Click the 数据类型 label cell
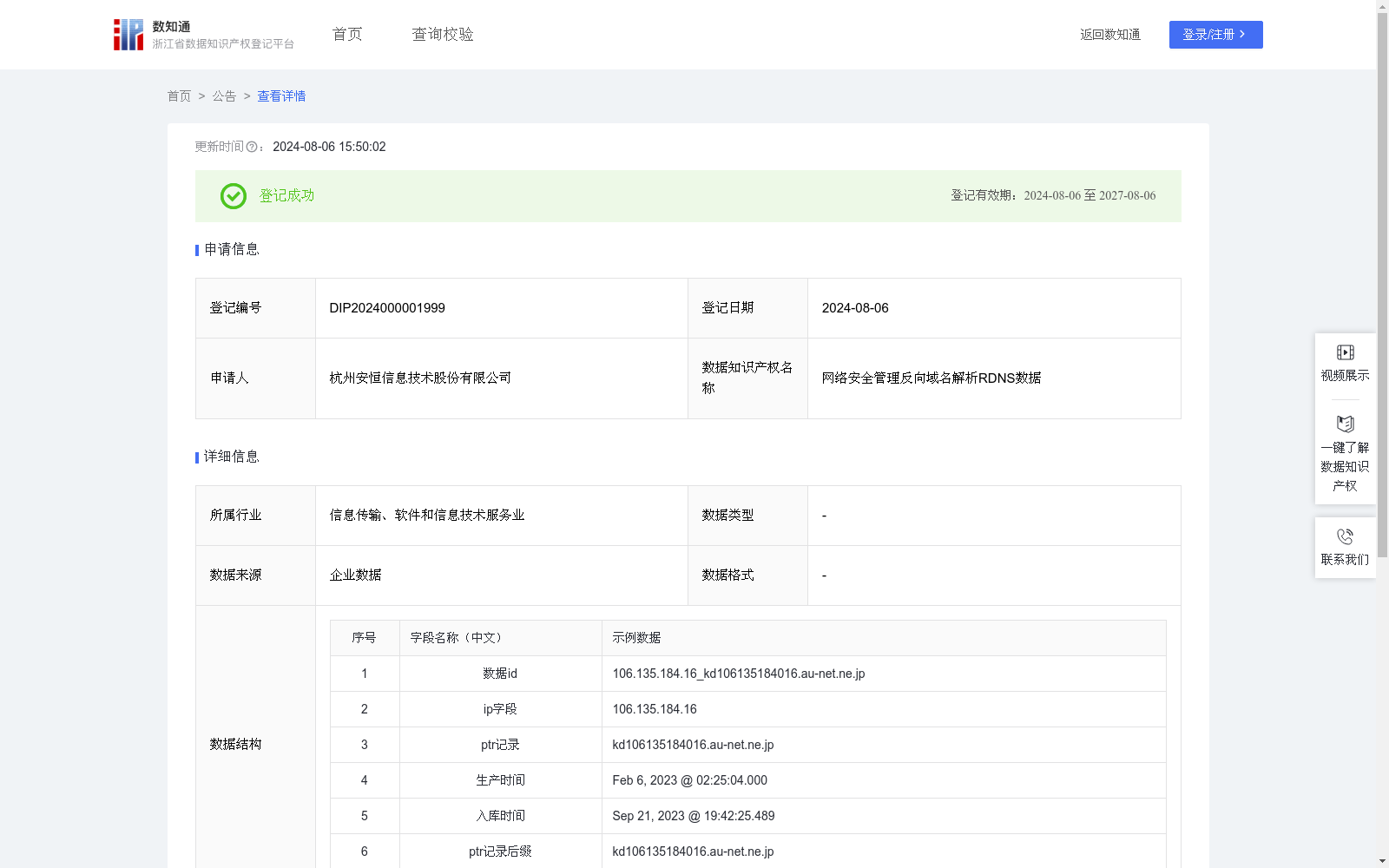The width and height of the screenshot is (1389, 868). pyautogui.click(x=747, y=516)
